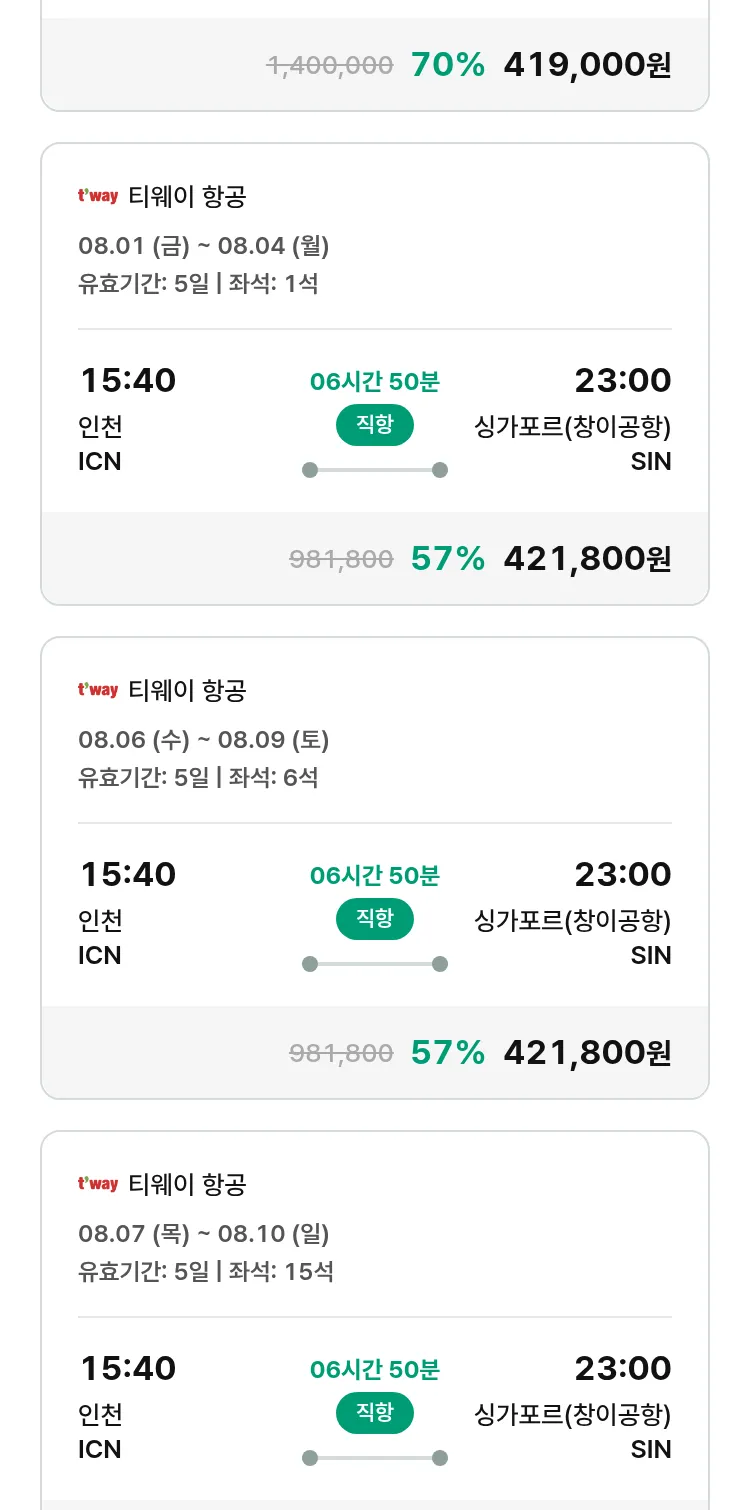Viewport: 750px width, 1510px height.
Task: Tap 싱가포르(창이공항) arrival on 08.06 flight
Action: click(572, 920)
